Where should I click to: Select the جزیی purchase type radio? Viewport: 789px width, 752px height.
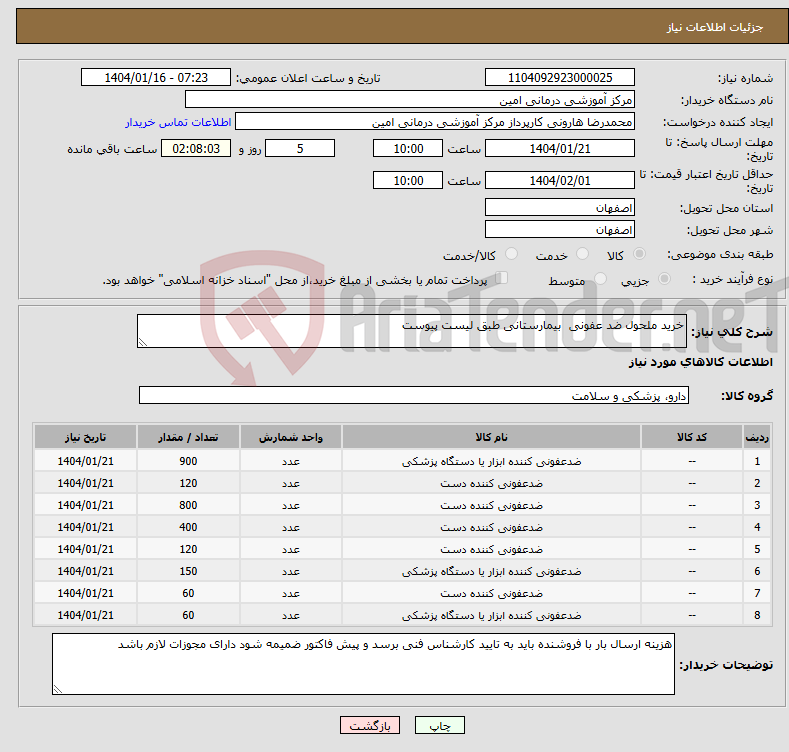(664, 278)
